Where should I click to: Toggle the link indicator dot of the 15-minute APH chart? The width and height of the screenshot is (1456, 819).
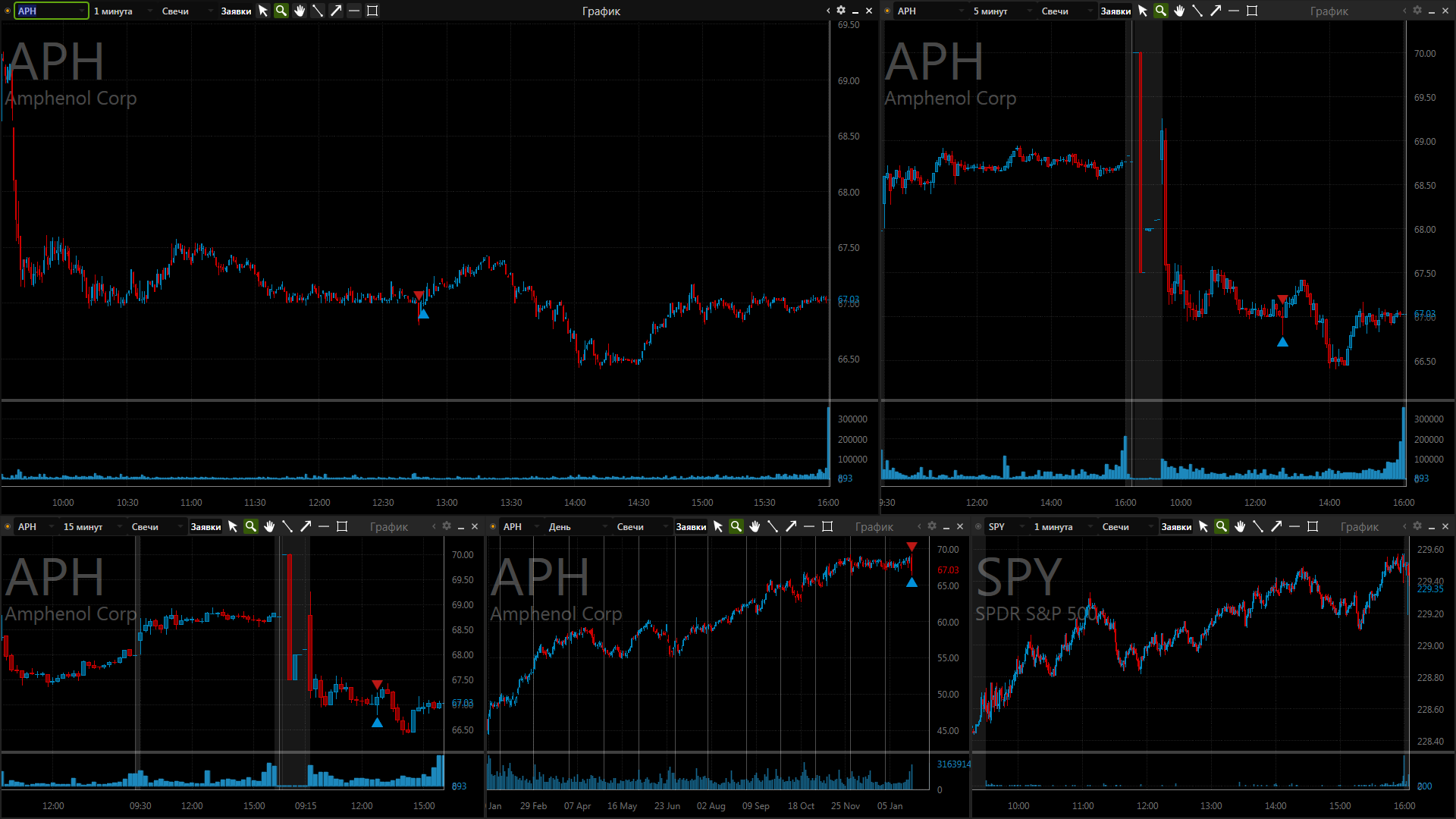click(x=8, y=526)
